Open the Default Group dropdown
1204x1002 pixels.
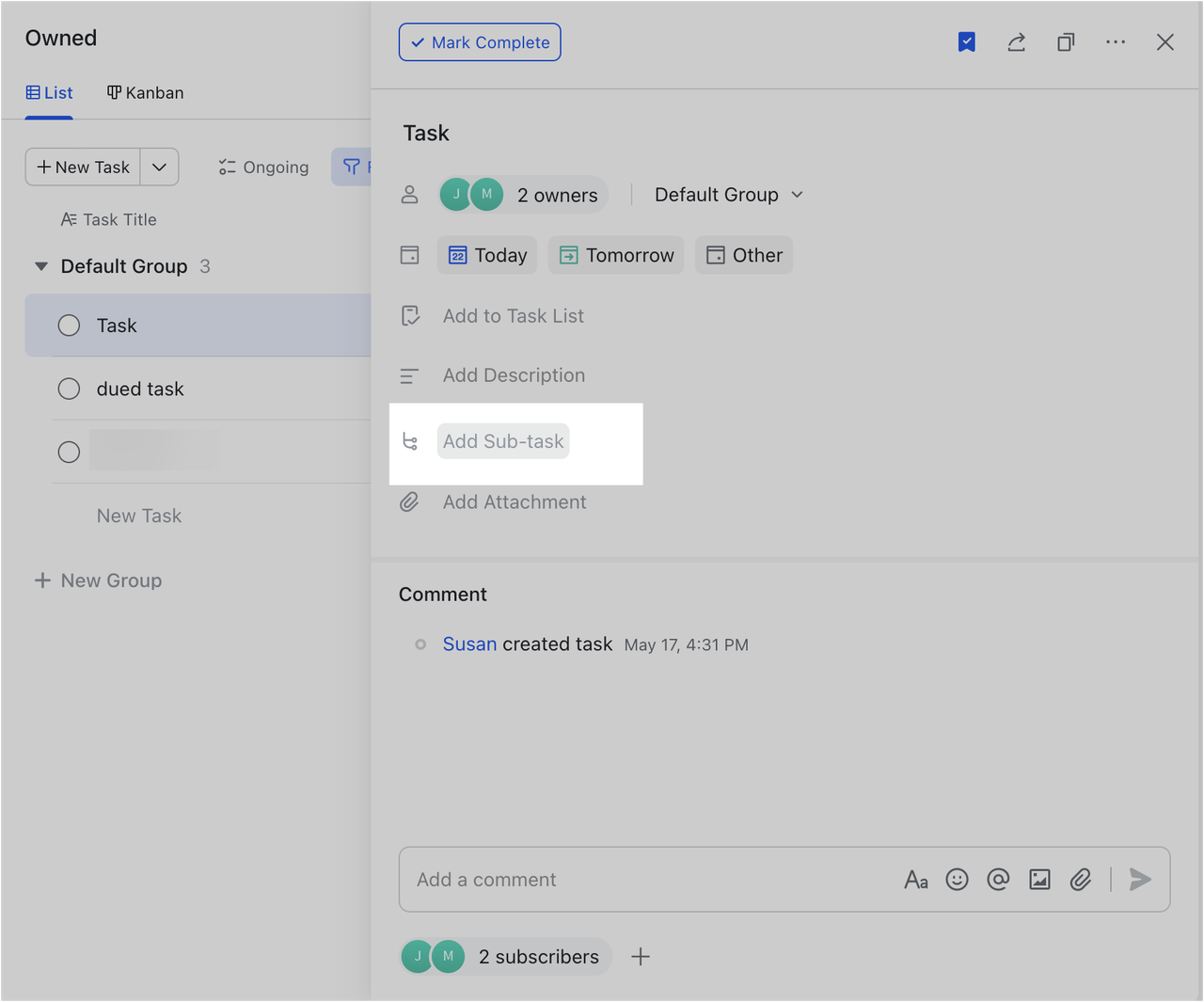click(728, 194)
